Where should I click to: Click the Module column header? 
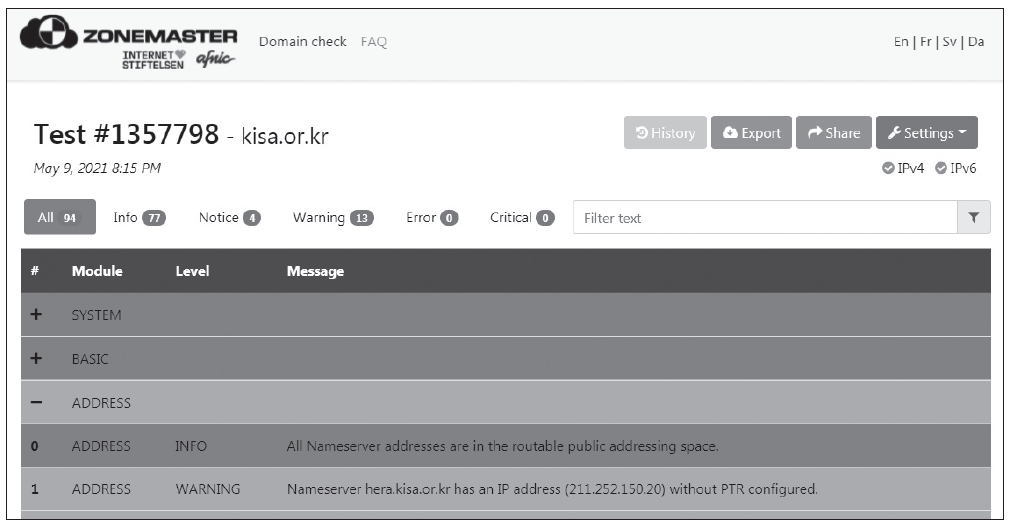(97, 271)
